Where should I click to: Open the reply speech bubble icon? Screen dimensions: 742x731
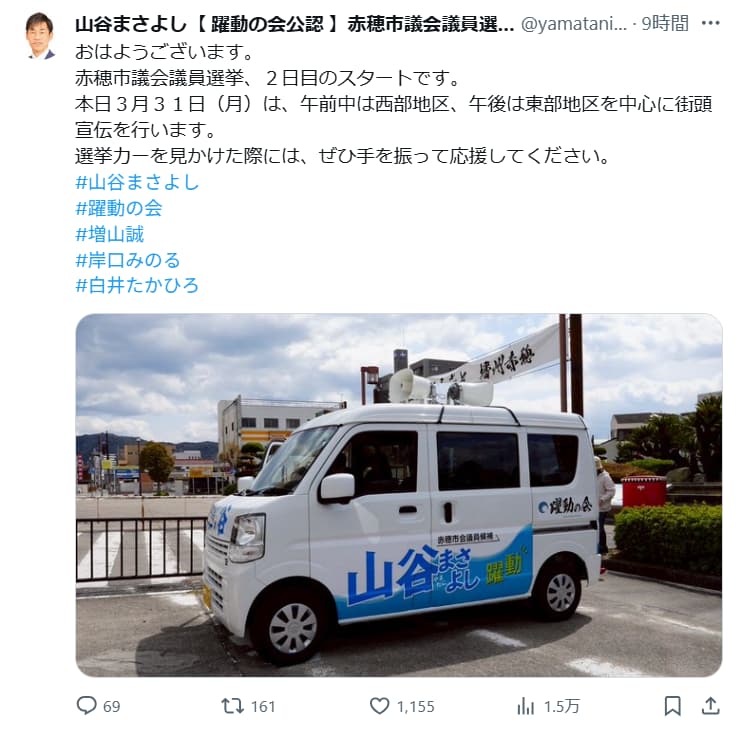(x=87, y=705)
